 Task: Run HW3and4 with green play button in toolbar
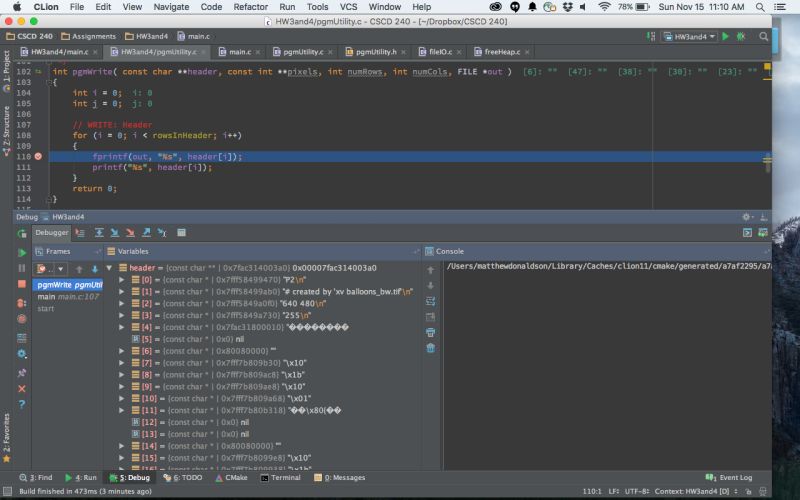click(x=726, y=36)
